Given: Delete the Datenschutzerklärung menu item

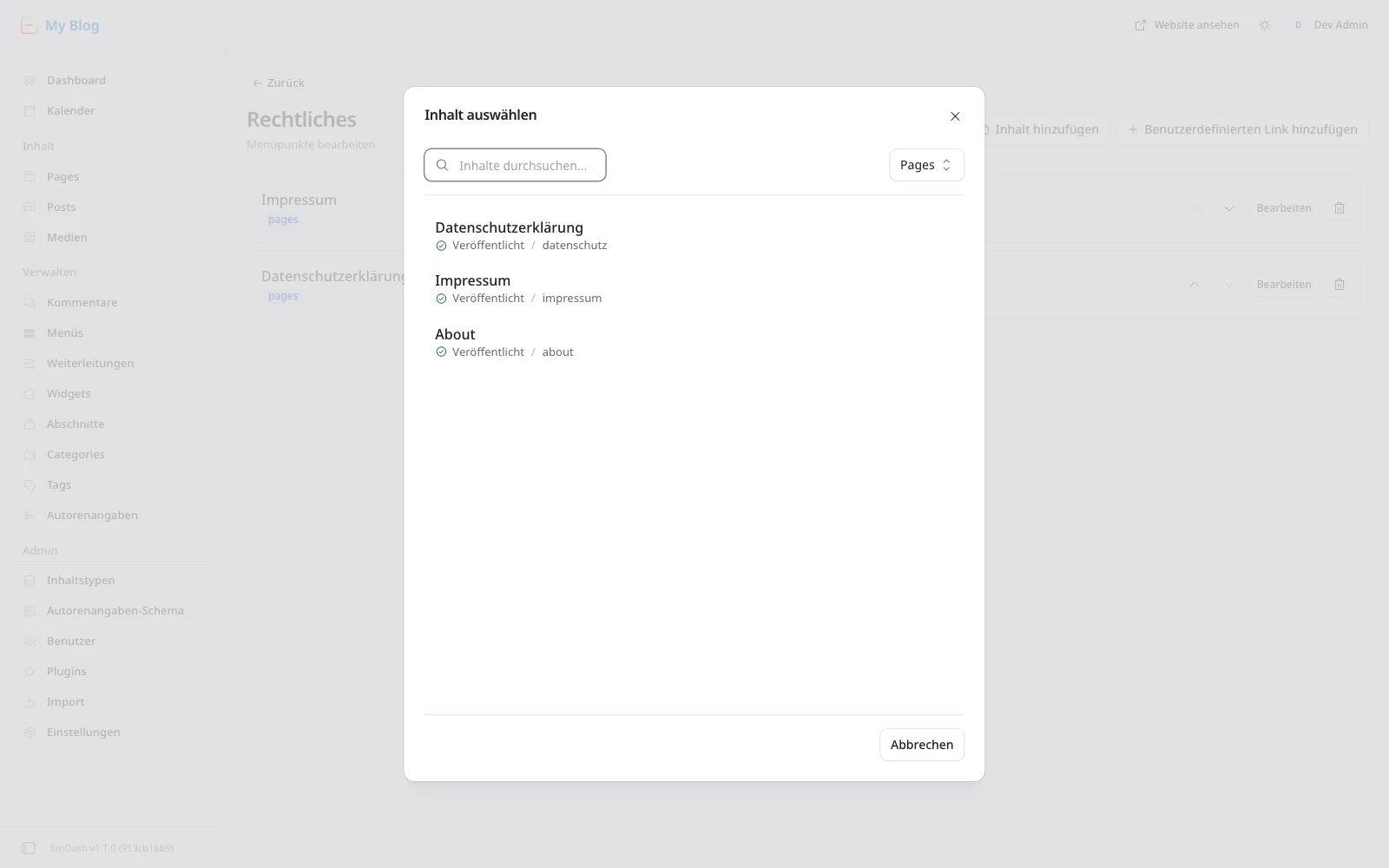Looking at the screenshot, I should point(1340,285).
